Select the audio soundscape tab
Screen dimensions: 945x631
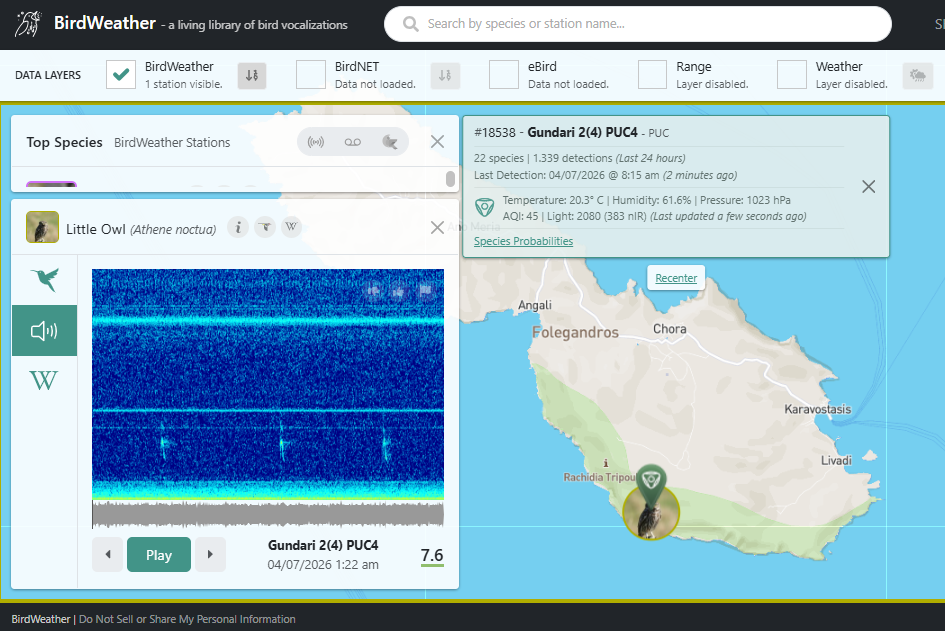[x=44, y=331]
